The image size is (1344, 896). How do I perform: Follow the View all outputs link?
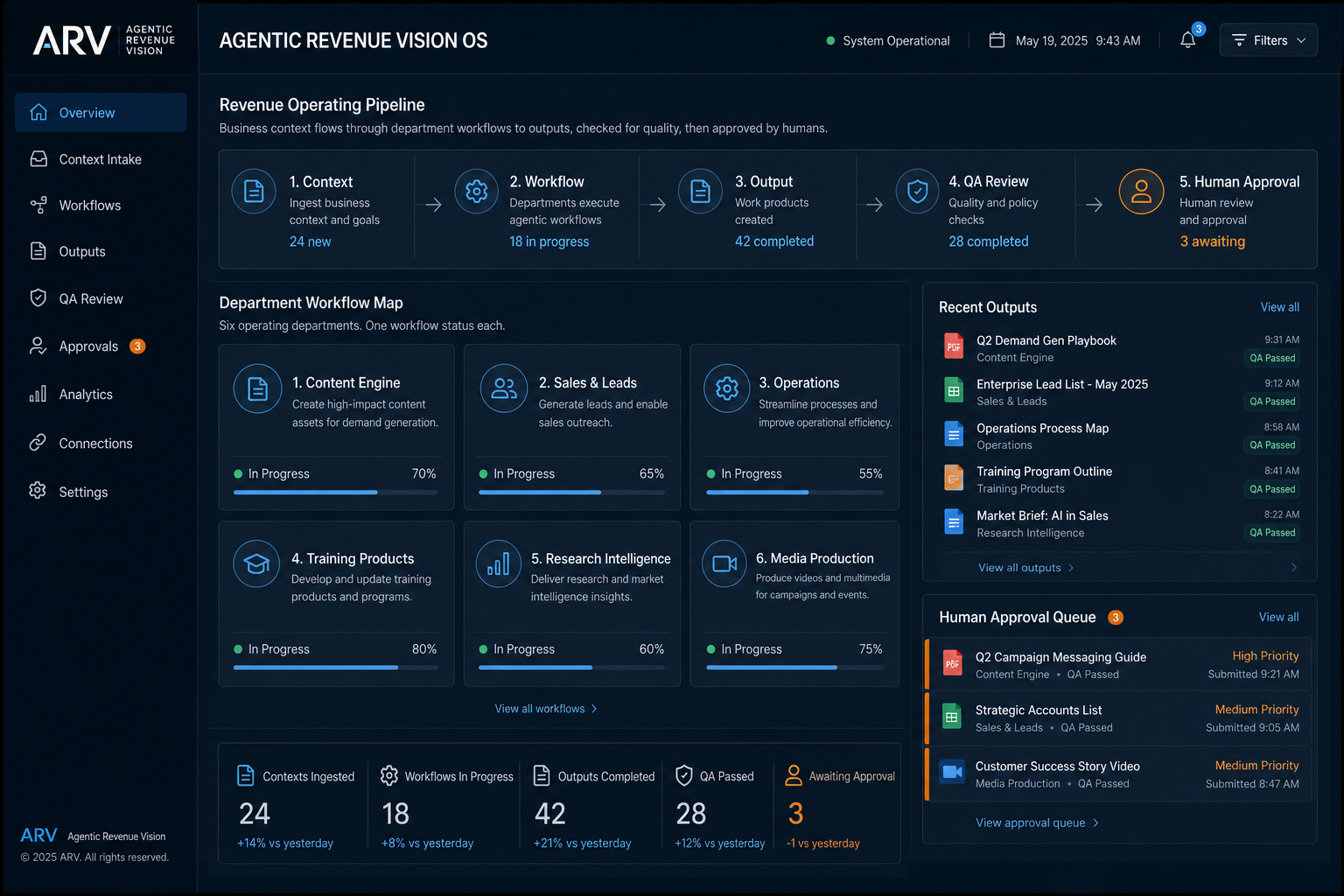pyautogui.click(x=1025, y=568)
